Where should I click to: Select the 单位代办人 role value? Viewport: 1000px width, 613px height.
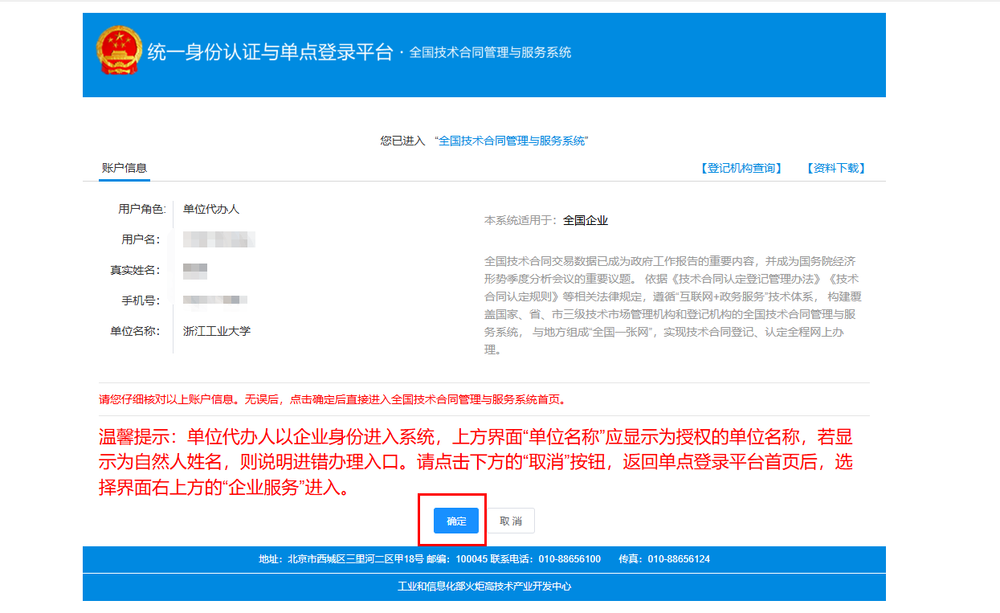[211, 209]
